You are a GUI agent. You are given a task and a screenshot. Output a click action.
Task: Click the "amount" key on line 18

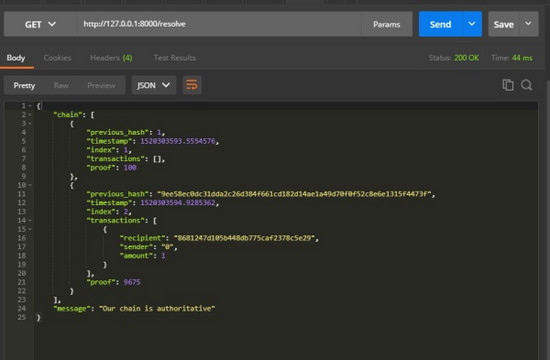[x=136, y=256]
